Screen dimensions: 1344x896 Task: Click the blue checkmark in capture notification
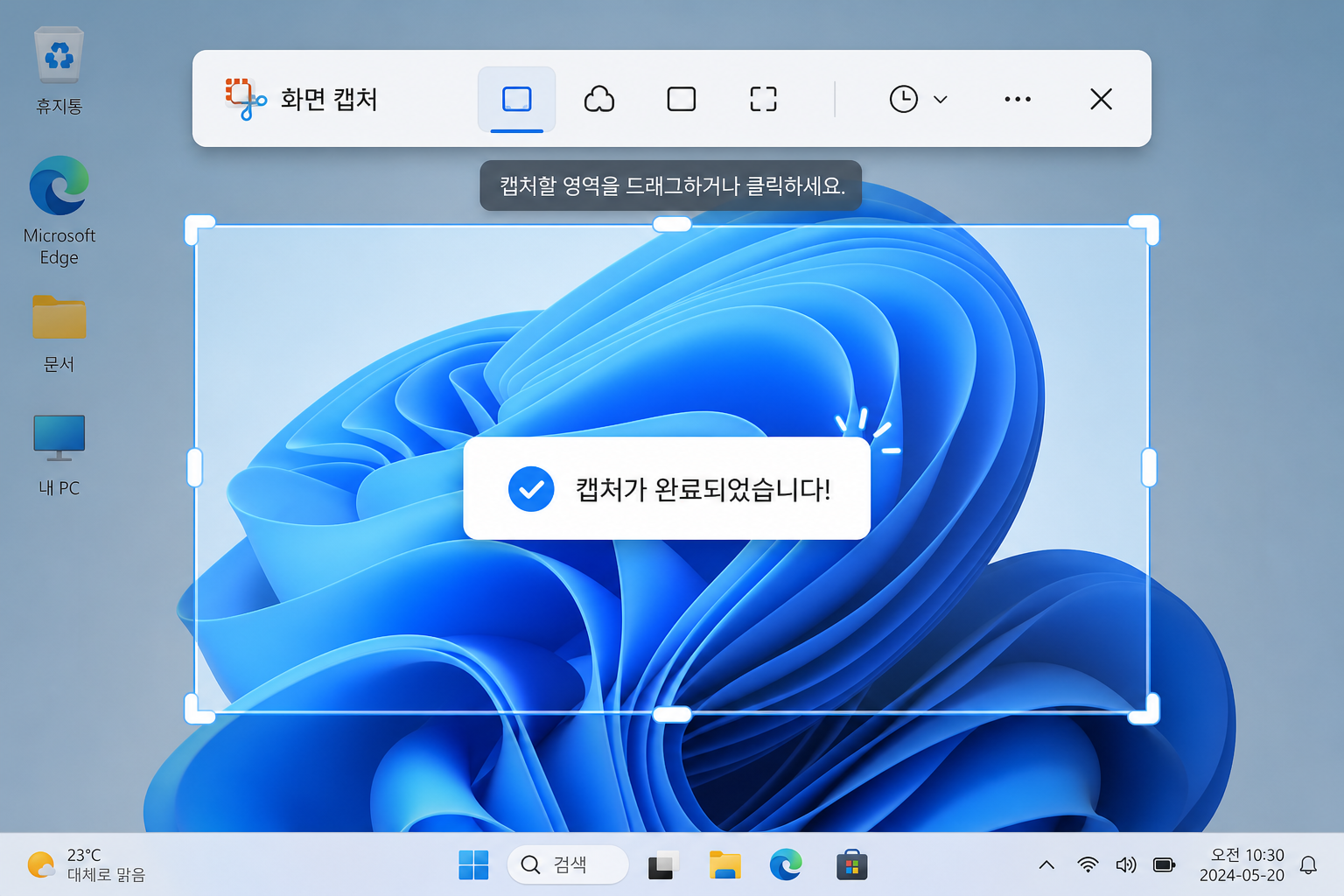pos(531,488)
